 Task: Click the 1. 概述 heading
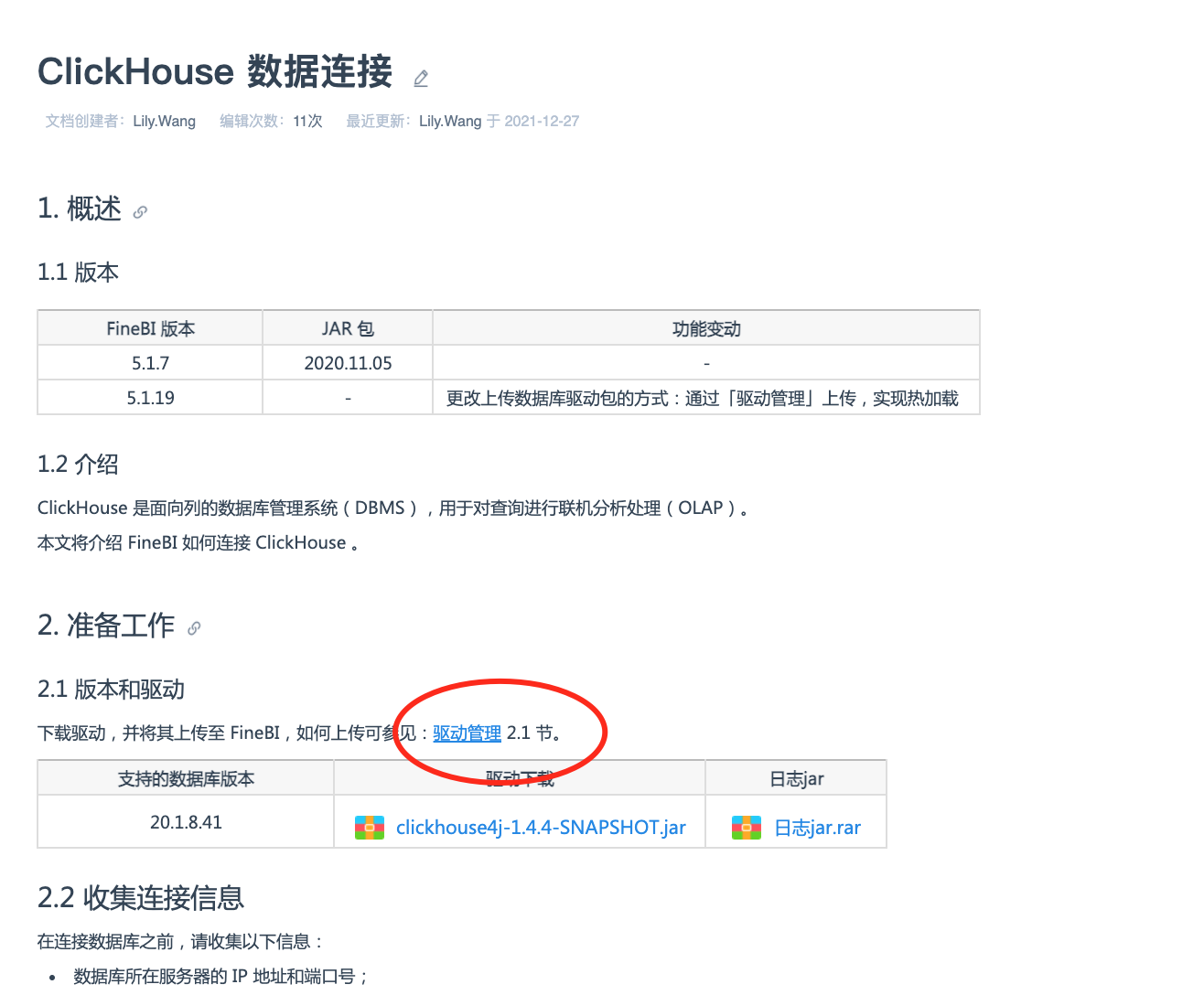[80, 209]
